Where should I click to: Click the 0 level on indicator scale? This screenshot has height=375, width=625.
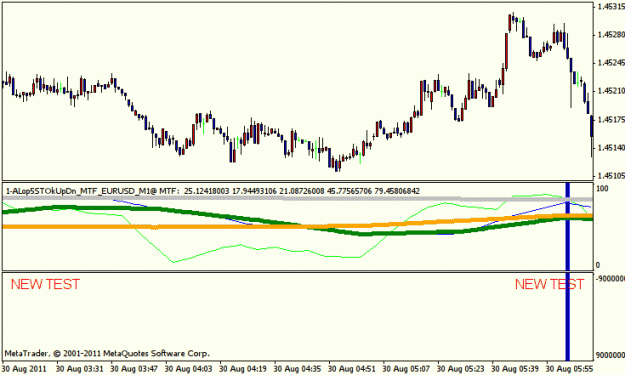point(597,265)
